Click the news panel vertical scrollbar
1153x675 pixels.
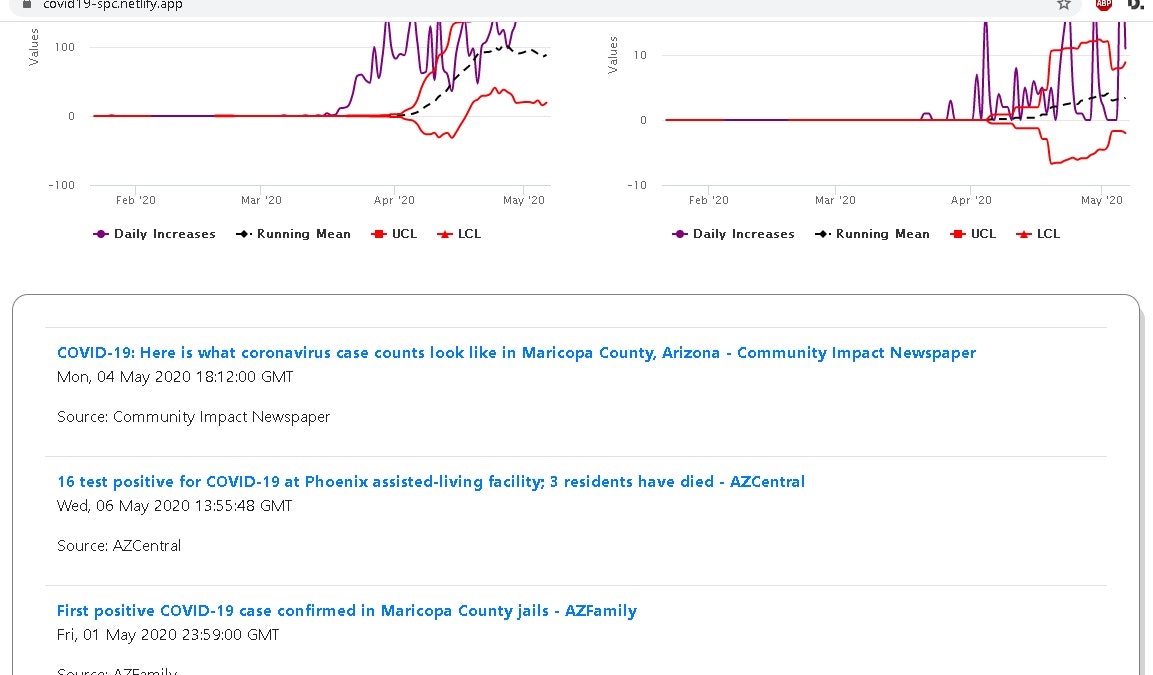click(1142, 485)
